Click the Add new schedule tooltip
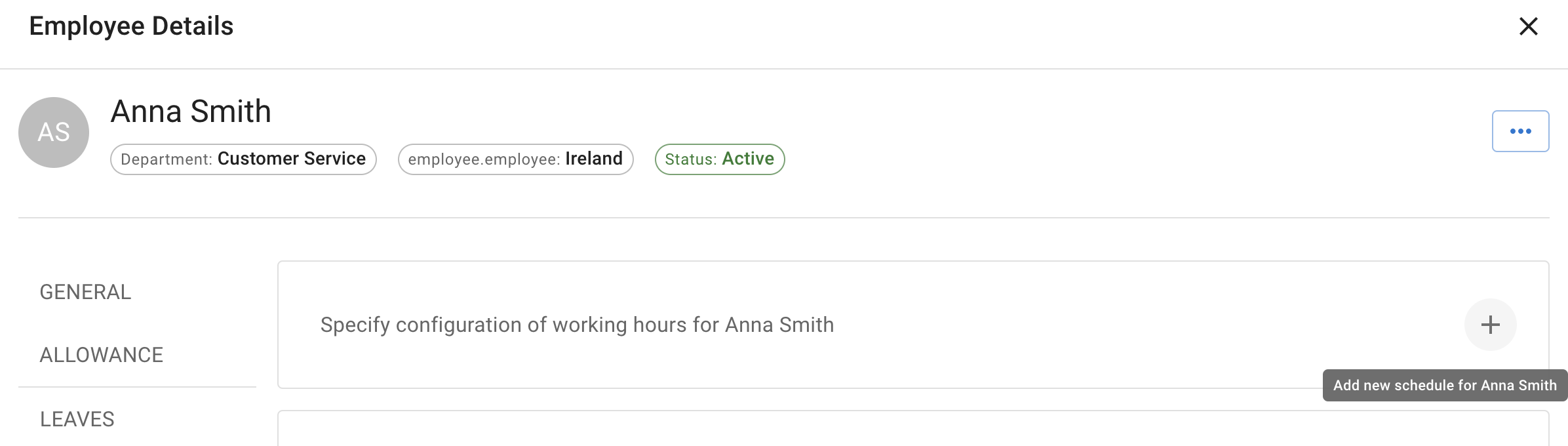 [x=1445, y=385]
